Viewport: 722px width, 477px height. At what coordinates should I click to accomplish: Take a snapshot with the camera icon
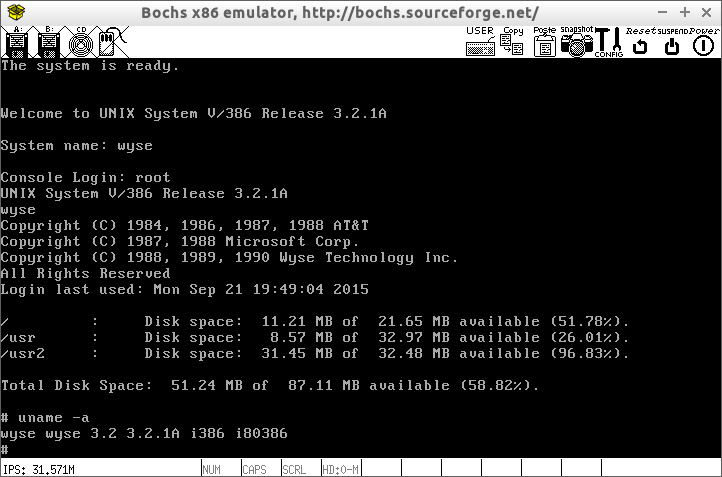577,42
